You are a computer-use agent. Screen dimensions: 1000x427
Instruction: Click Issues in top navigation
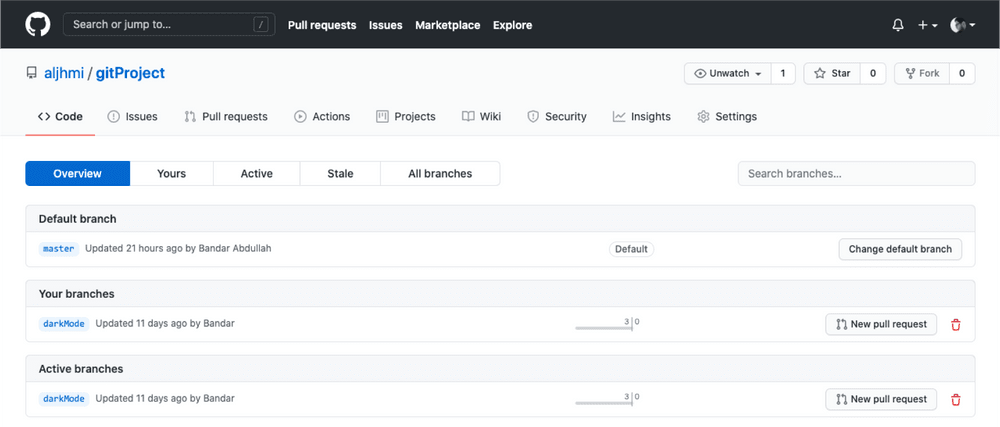pyautogui.click(x=386, y=25)
